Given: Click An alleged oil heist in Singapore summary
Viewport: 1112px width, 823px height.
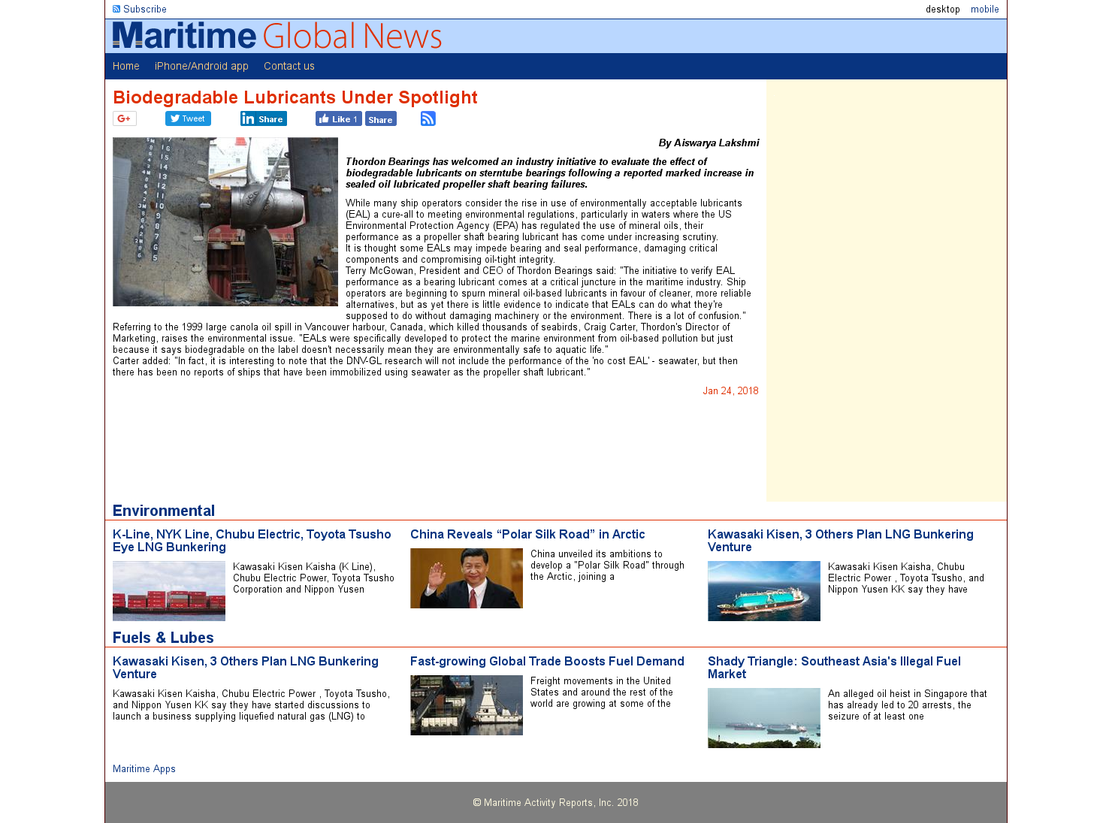Looking at the screenshot, I should (907, 705).
